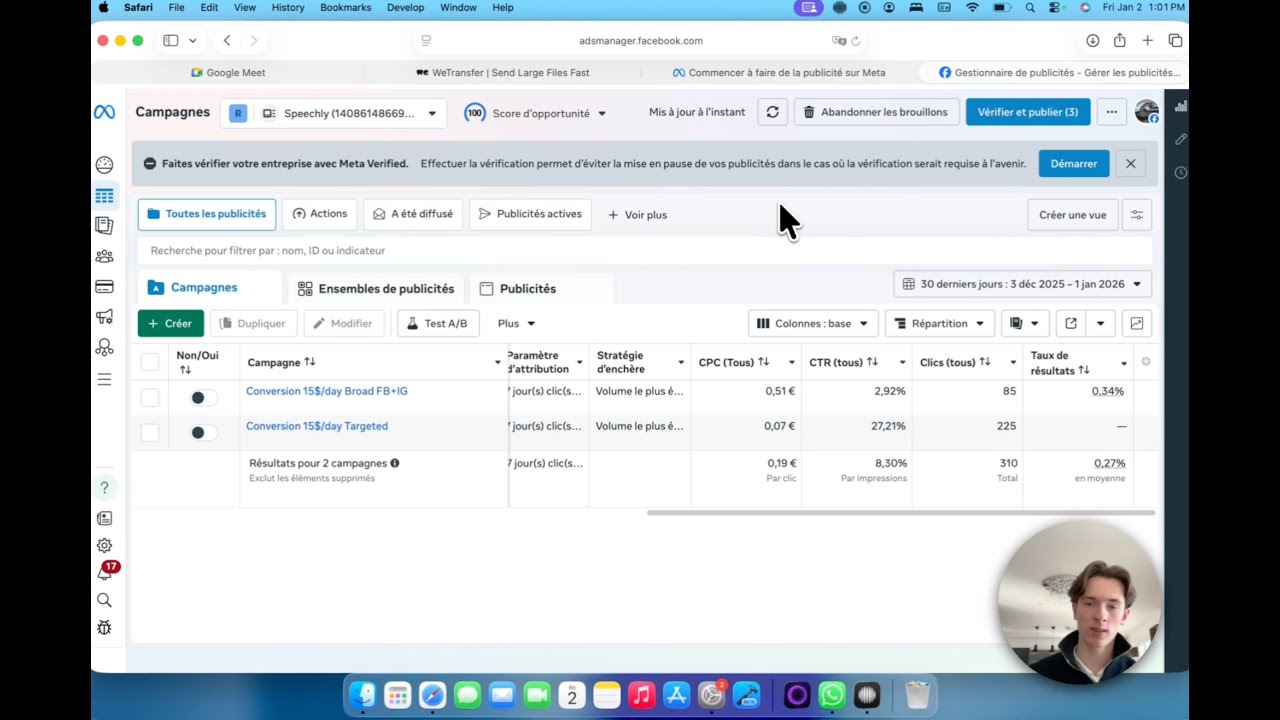The width and height of the screenshot is (1280, 720).
Task: Open the search magnifier icon in sidebar
Action: (x=104, y=600)
